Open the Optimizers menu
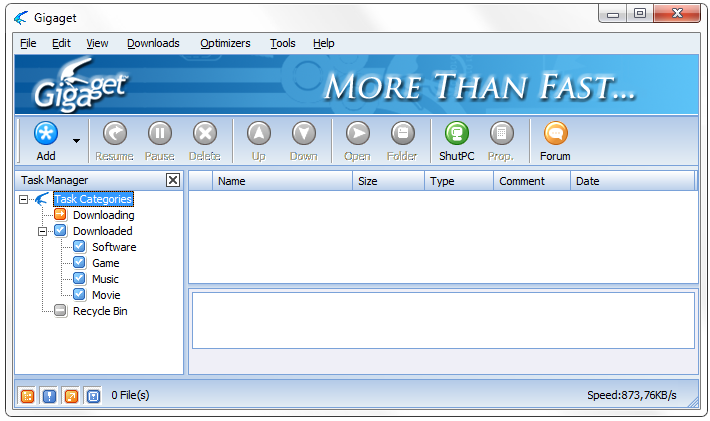The image size is (710, 421). pos(225,43)
